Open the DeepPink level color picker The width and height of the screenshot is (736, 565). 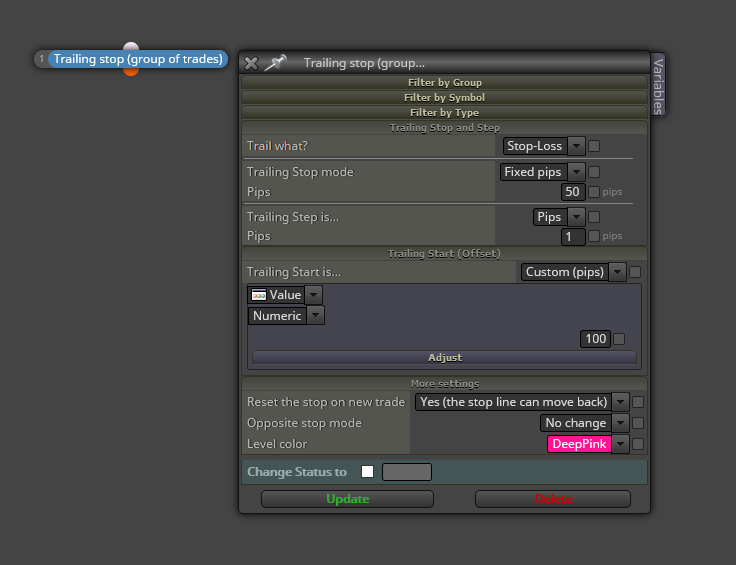[579, 444]
